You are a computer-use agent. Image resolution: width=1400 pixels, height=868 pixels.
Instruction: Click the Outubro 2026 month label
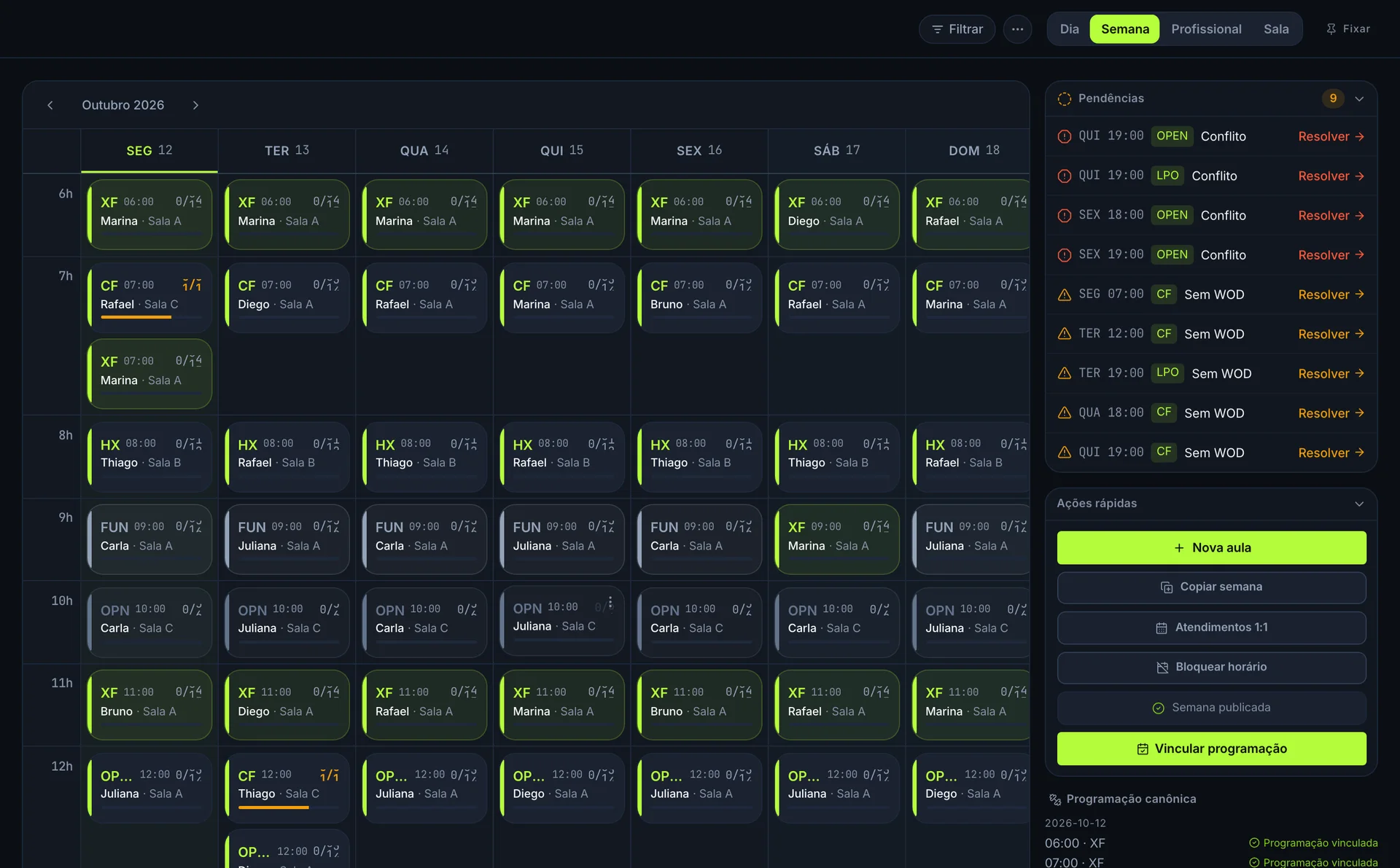pyautogui.click(x=122, y=105)
